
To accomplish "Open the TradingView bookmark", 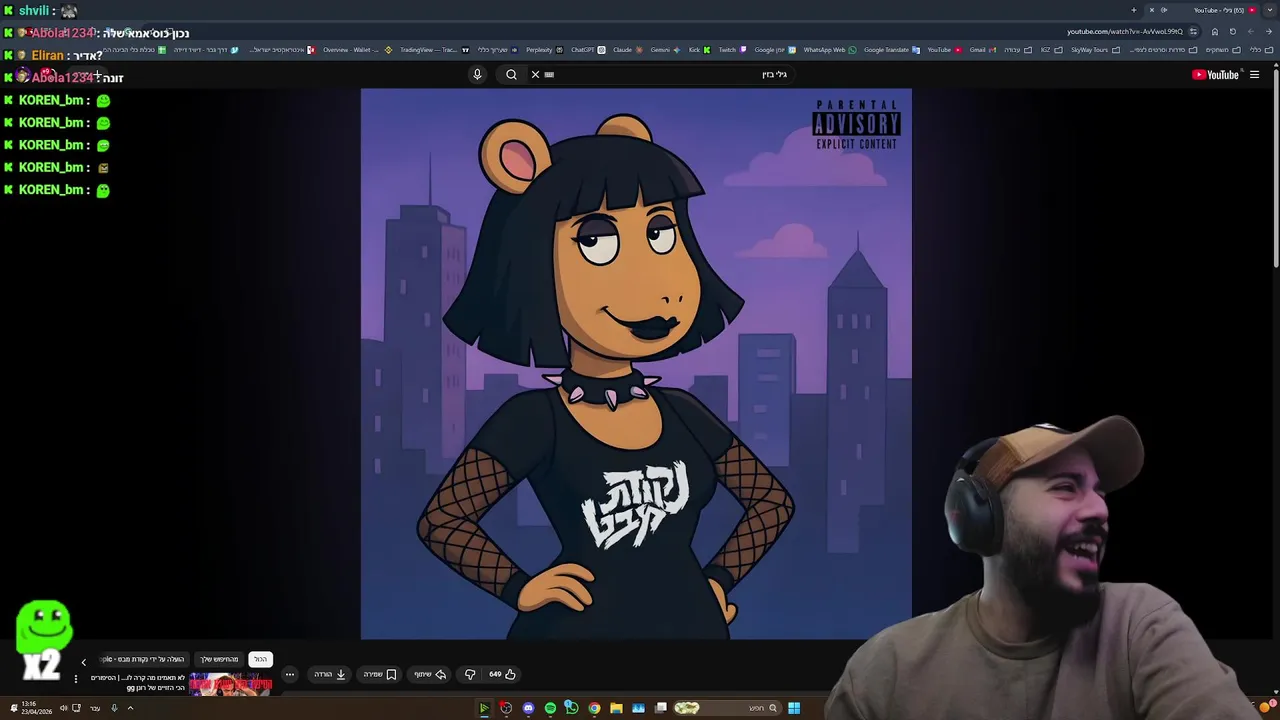I will pyautogui.click(x=433, y=50).
